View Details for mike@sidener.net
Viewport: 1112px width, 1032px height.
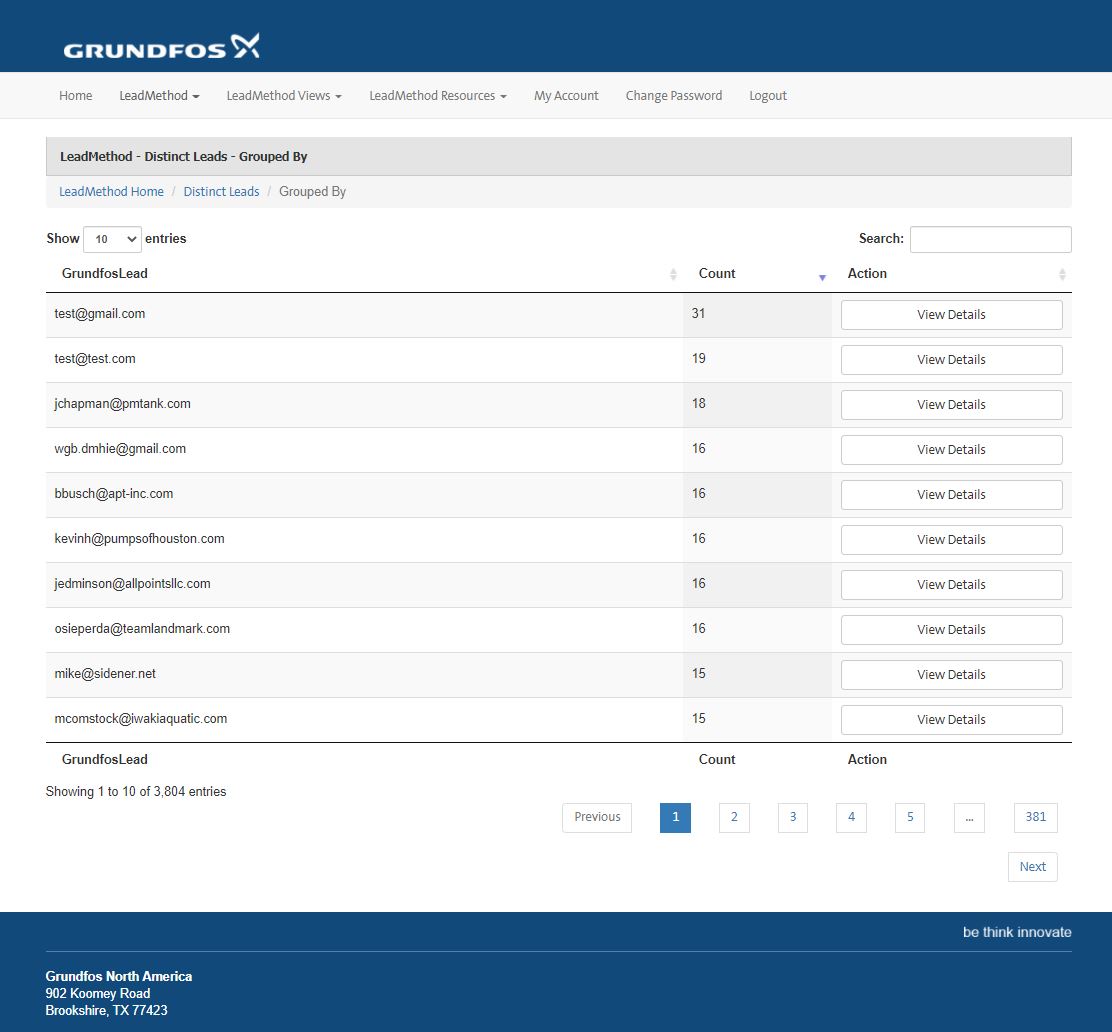click(951, 675)
